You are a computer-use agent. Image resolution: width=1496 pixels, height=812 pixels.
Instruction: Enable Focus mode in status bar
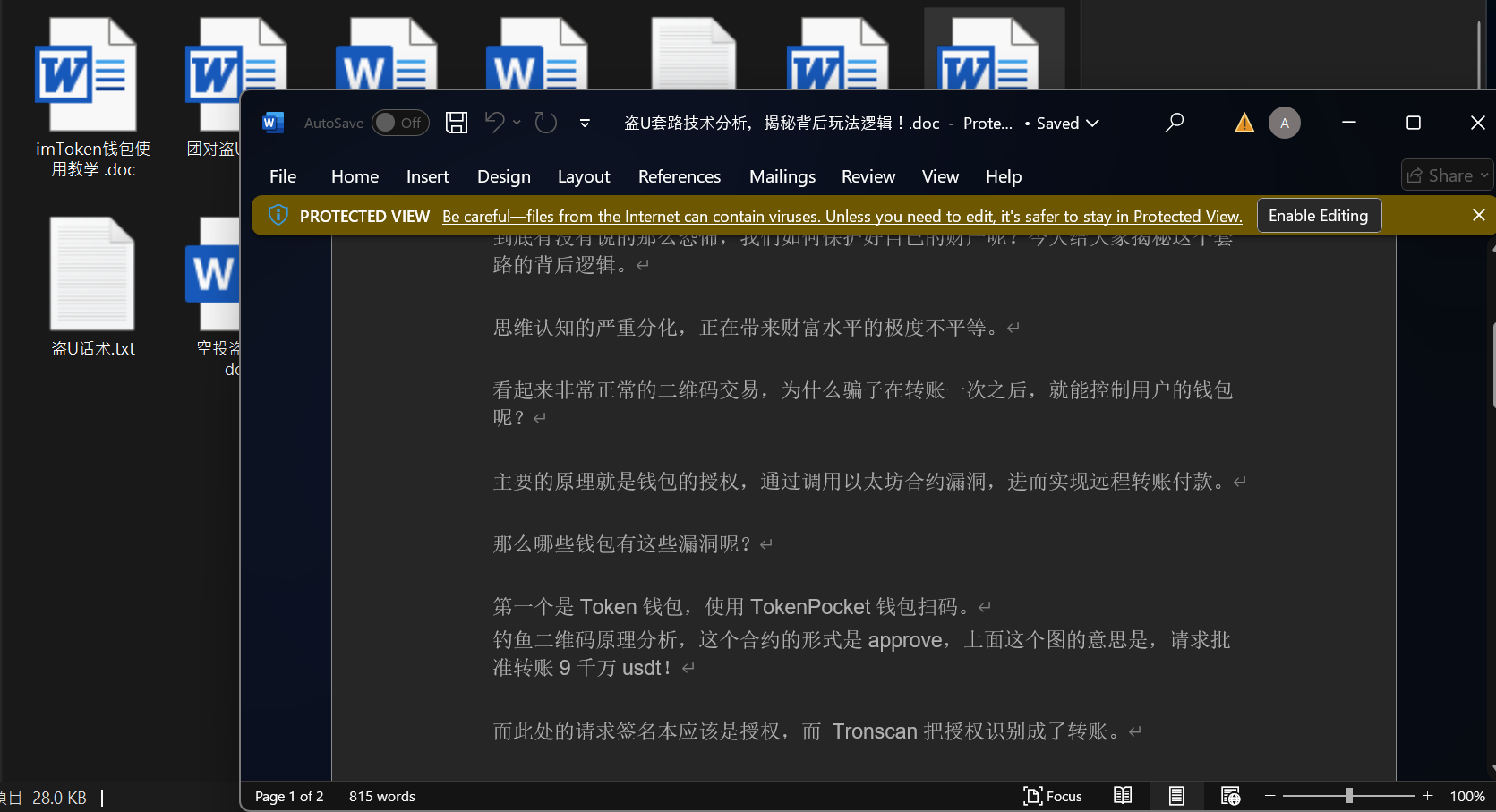point(1053,796)
